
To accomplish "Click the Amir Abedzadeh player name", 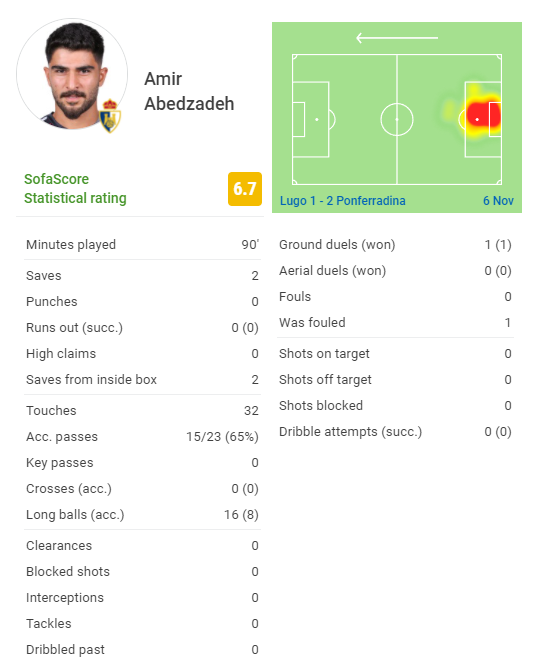I will [189, 91].
